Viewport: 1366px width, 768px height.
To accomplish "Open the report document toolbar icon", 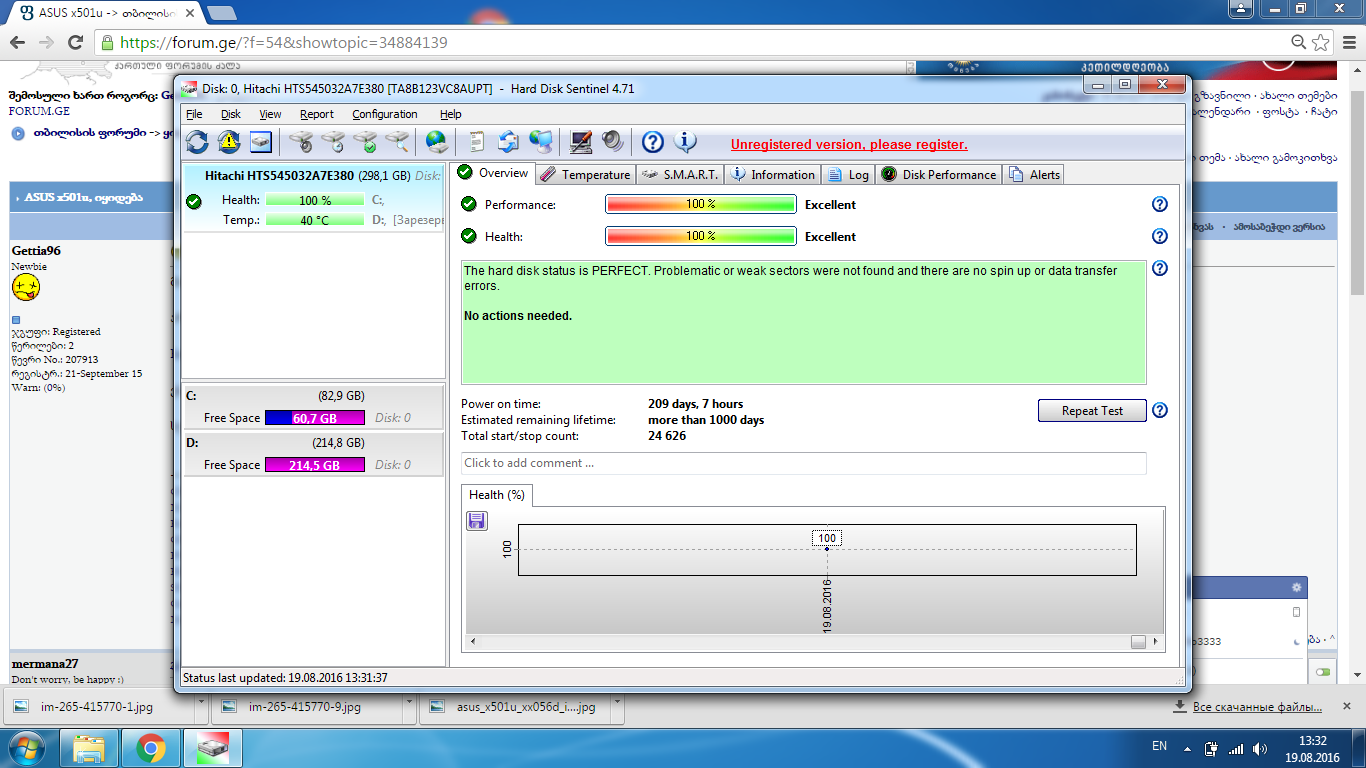I will tap(477, 142).
